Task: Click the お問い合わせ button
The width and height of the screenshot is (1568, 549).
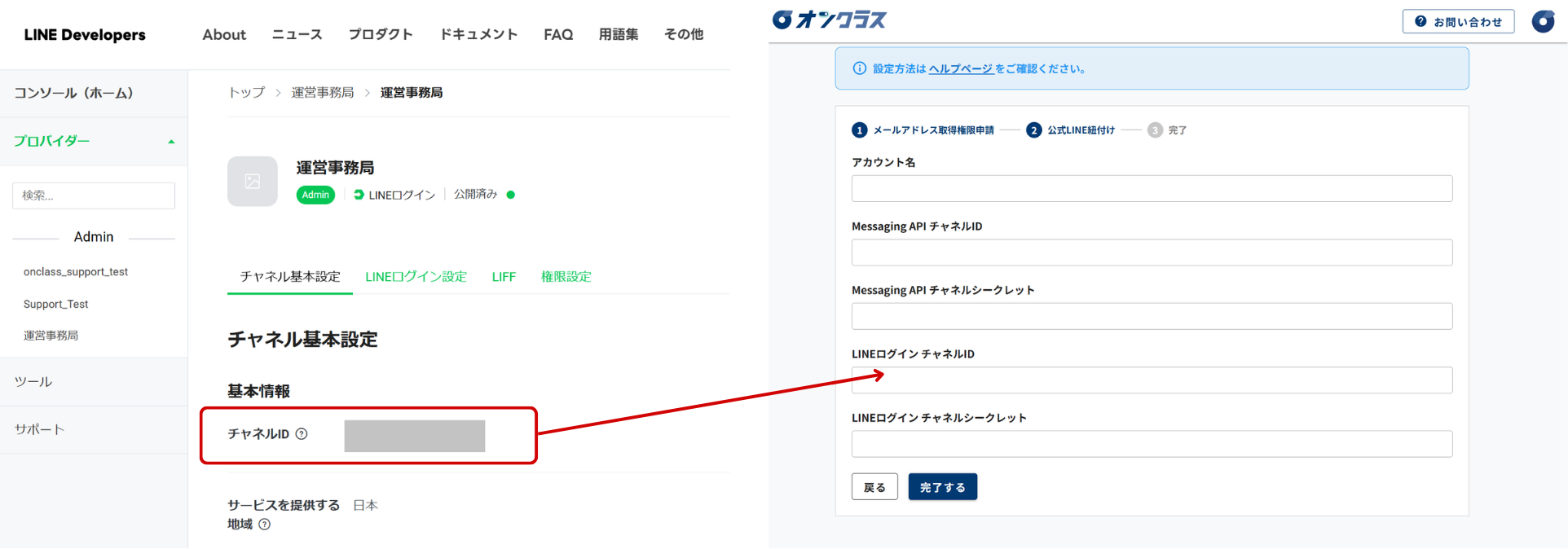Action: (1458, 22)
